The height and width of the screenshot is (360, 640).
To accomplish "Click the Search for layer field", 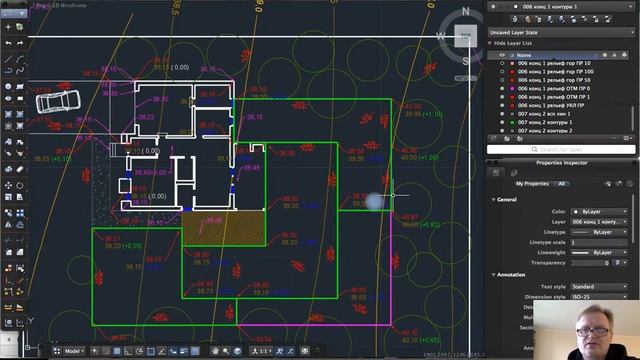I will pos(561,150).
